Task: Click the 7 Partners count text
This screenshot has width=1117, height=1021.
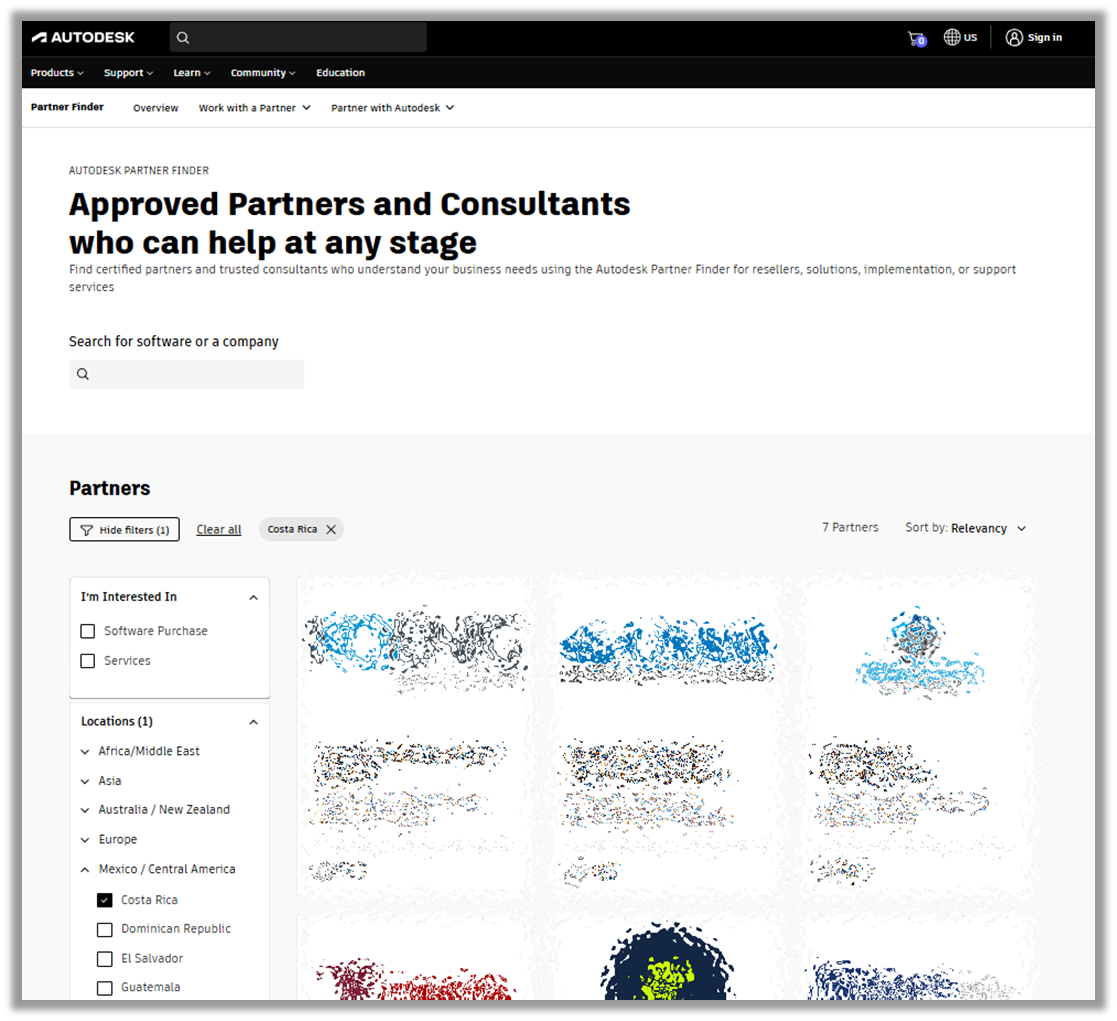Action: tap(850, 527)
